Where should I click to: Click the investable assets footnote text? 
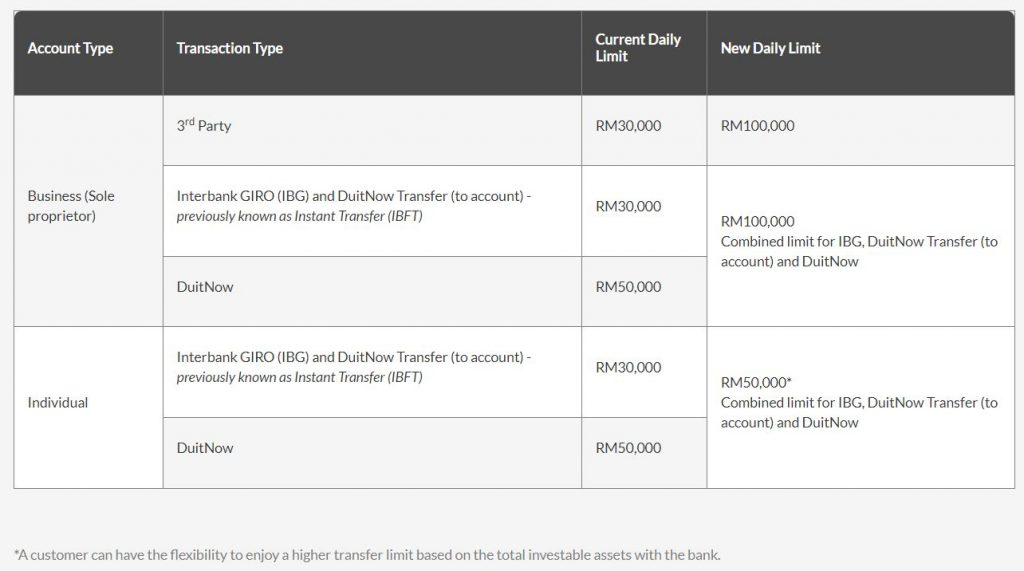click(x=367, y=554)
